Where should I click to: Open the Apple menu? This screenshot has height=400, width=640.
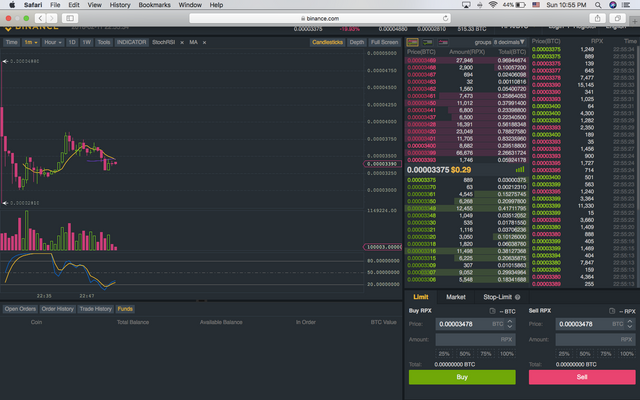click(x=12, y=5)
